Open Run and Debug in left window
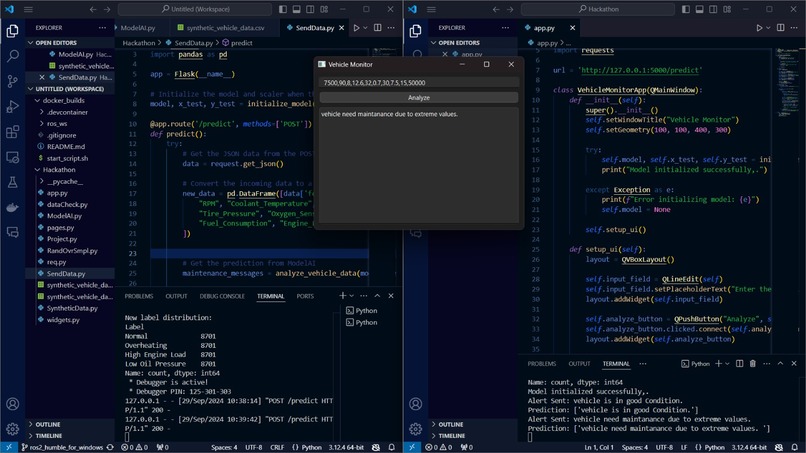806x453 pixels. (12, 106)
